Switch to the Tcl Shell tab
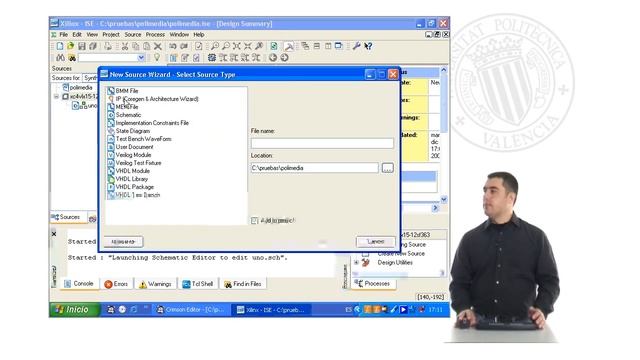Image resolution: width=640 pixels, height=360 pixels. (198, 284)
